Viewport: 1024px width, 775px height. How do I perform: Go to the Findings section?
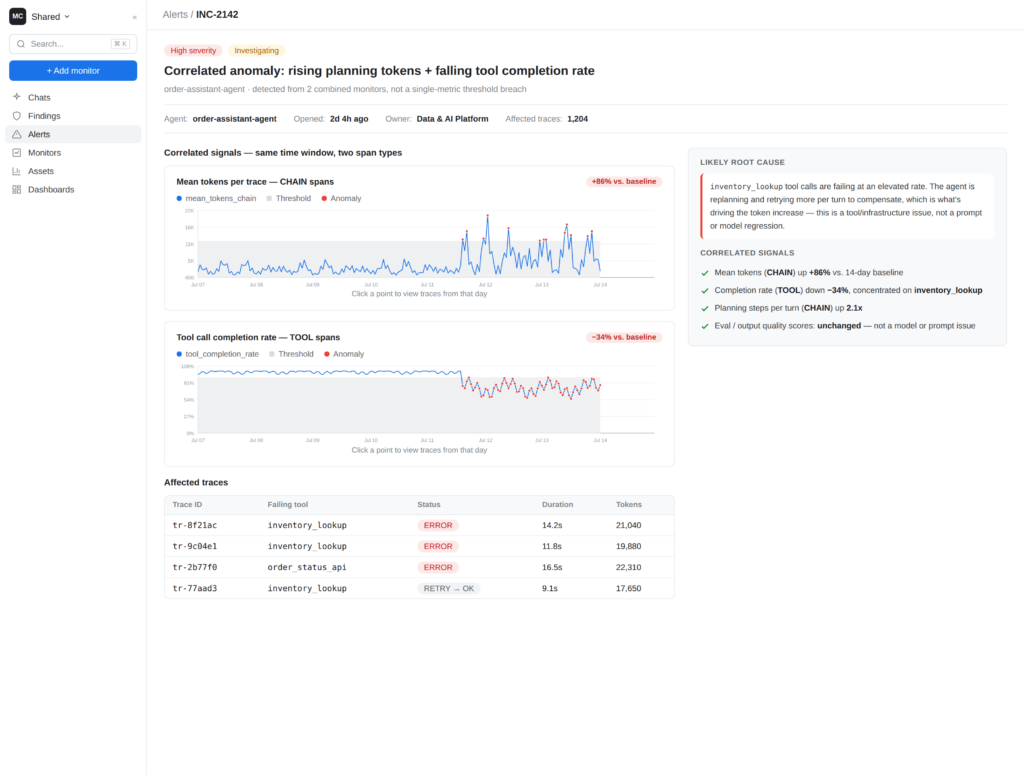[x=73, y=116]
